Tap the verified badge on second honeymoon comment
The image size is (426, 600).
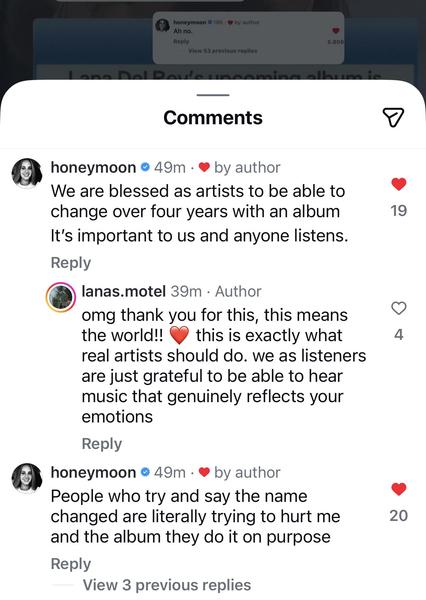click(145, 472)
